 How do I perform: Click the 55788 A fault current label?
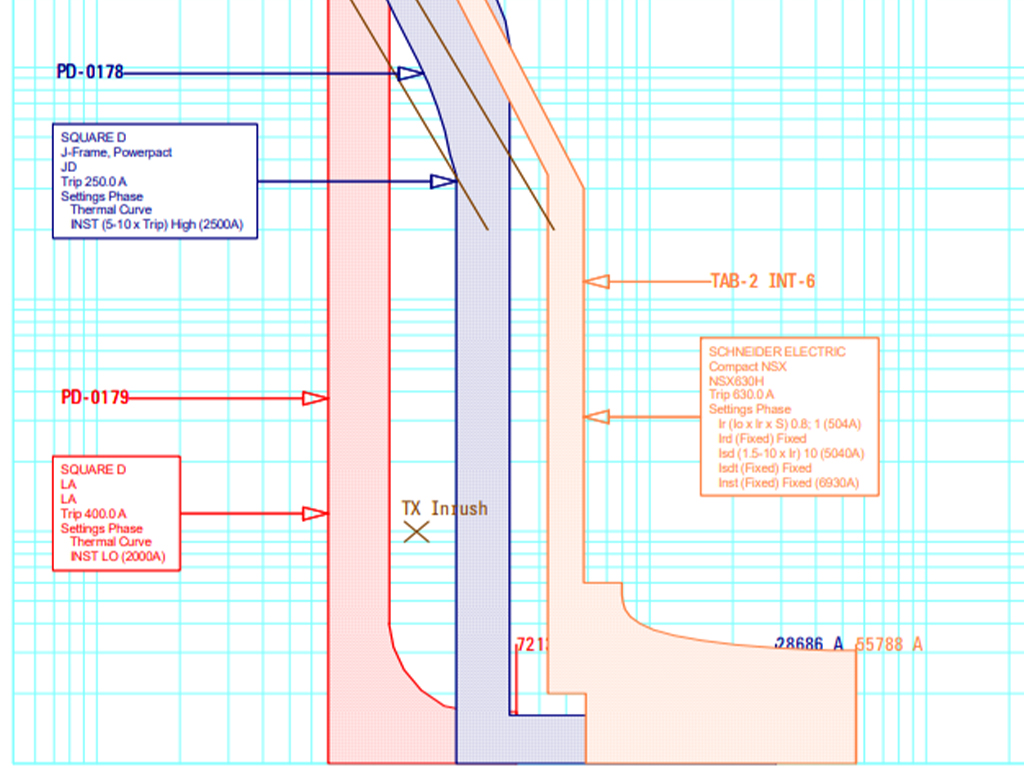tap(889, 645)
